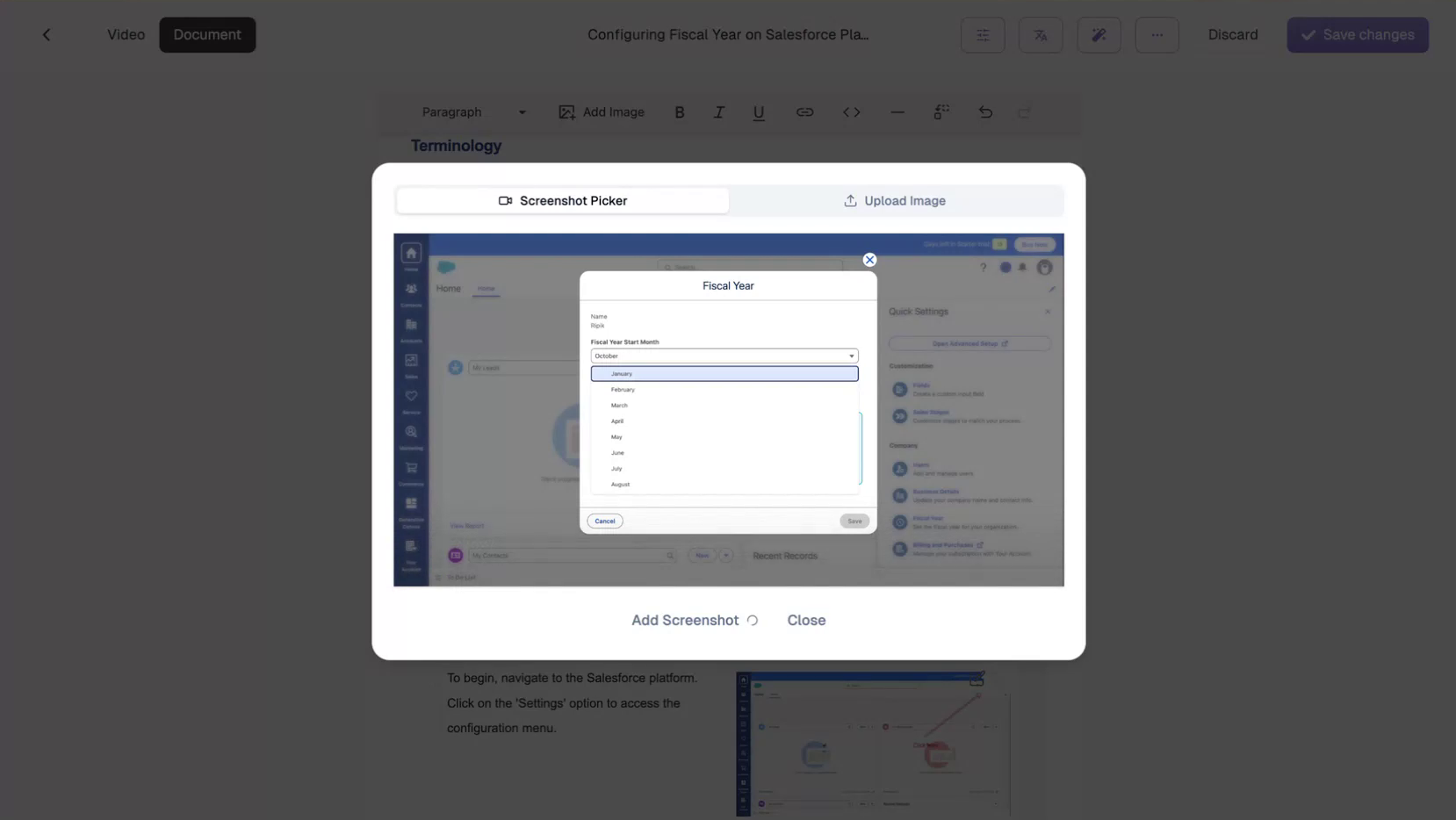The height and width of the screenshot is (820, 1456).
Task: Toggle bold formatting
Action: (679, 112)
